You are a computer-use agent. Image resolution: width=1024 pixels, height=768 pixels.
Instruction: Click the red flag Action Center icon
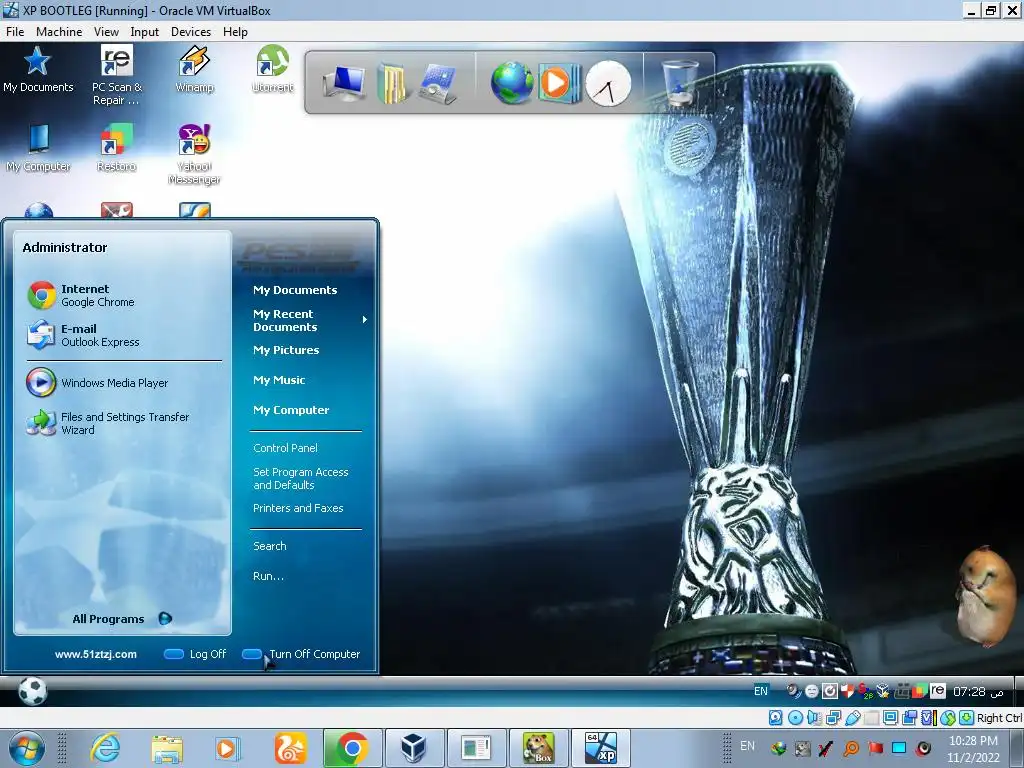click(875, 748)
